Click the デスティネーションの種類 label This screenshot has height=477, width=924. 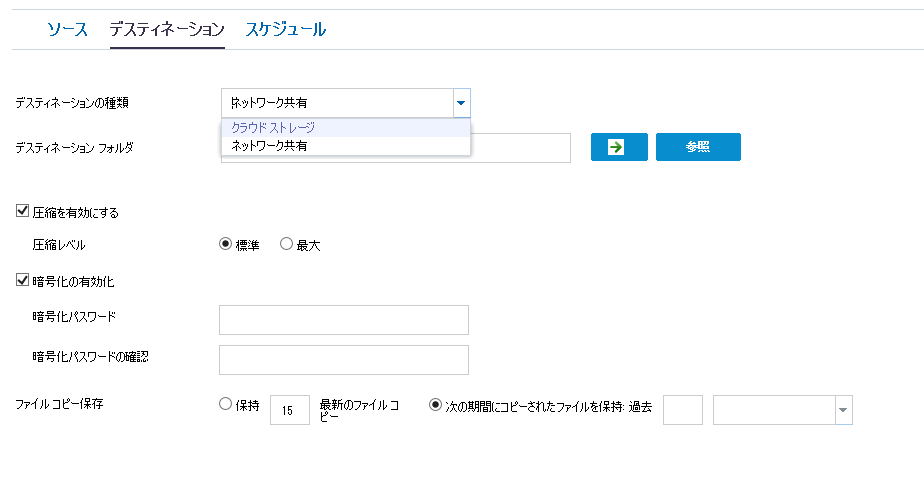pyautogui.click(x=72, y=103)
